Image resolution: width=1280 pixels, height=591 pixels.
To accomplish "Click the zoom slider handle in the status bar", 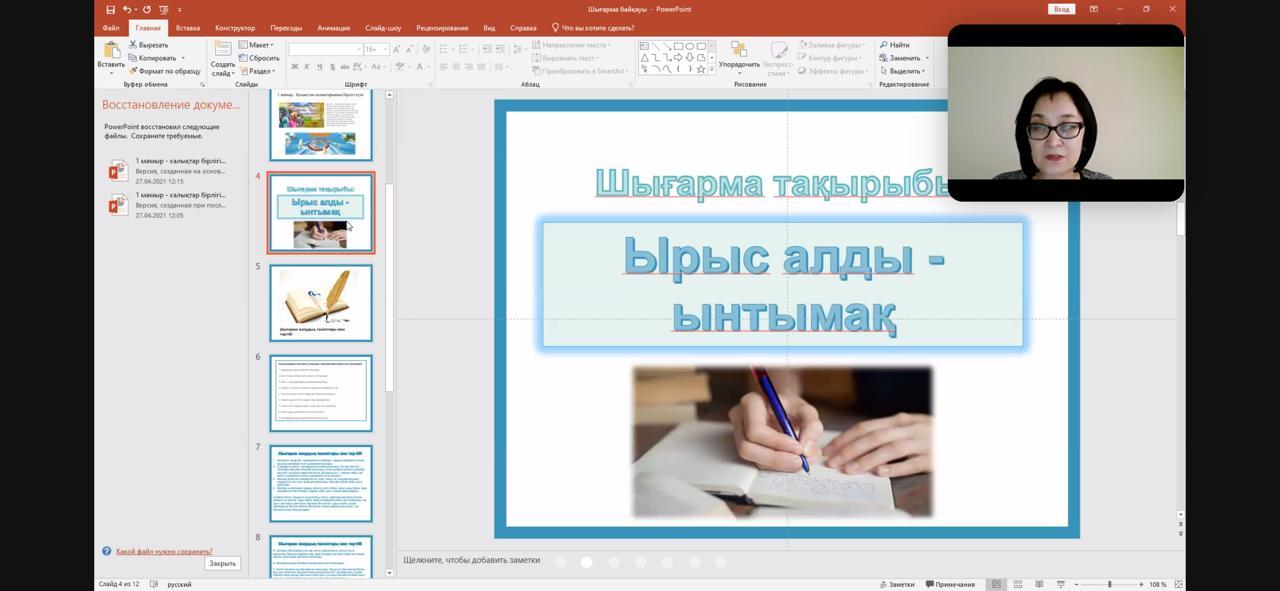I will tap(1109, 584).
